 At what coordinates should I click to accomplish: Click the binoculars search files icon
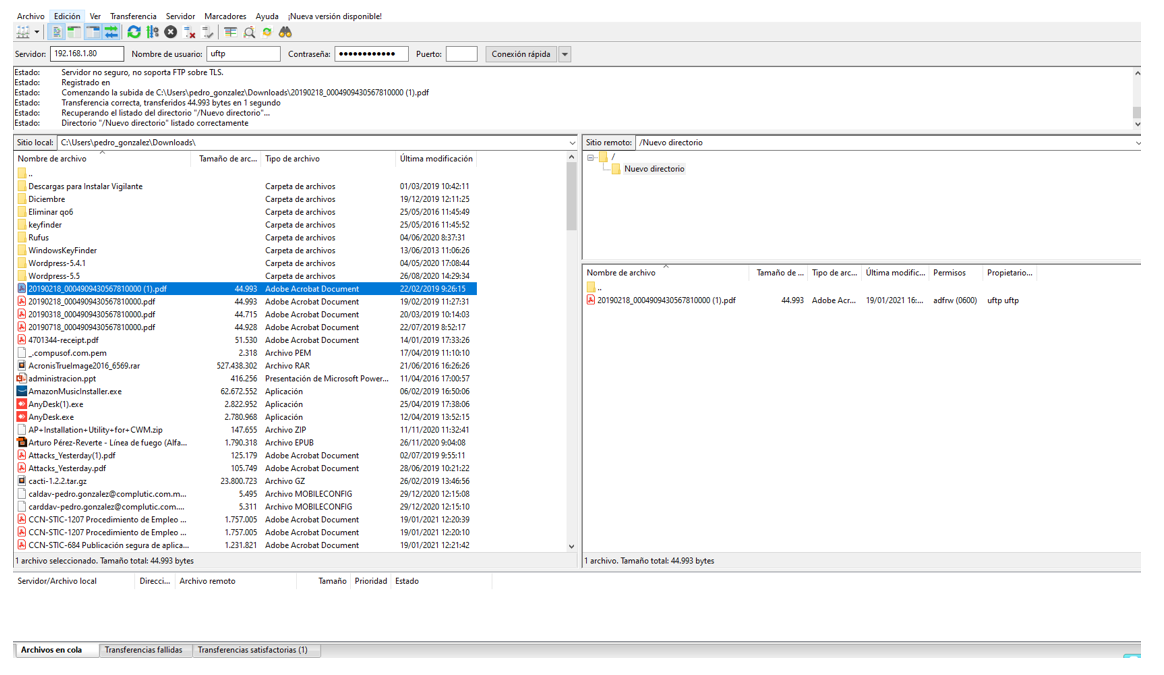(x=286, y=32)
